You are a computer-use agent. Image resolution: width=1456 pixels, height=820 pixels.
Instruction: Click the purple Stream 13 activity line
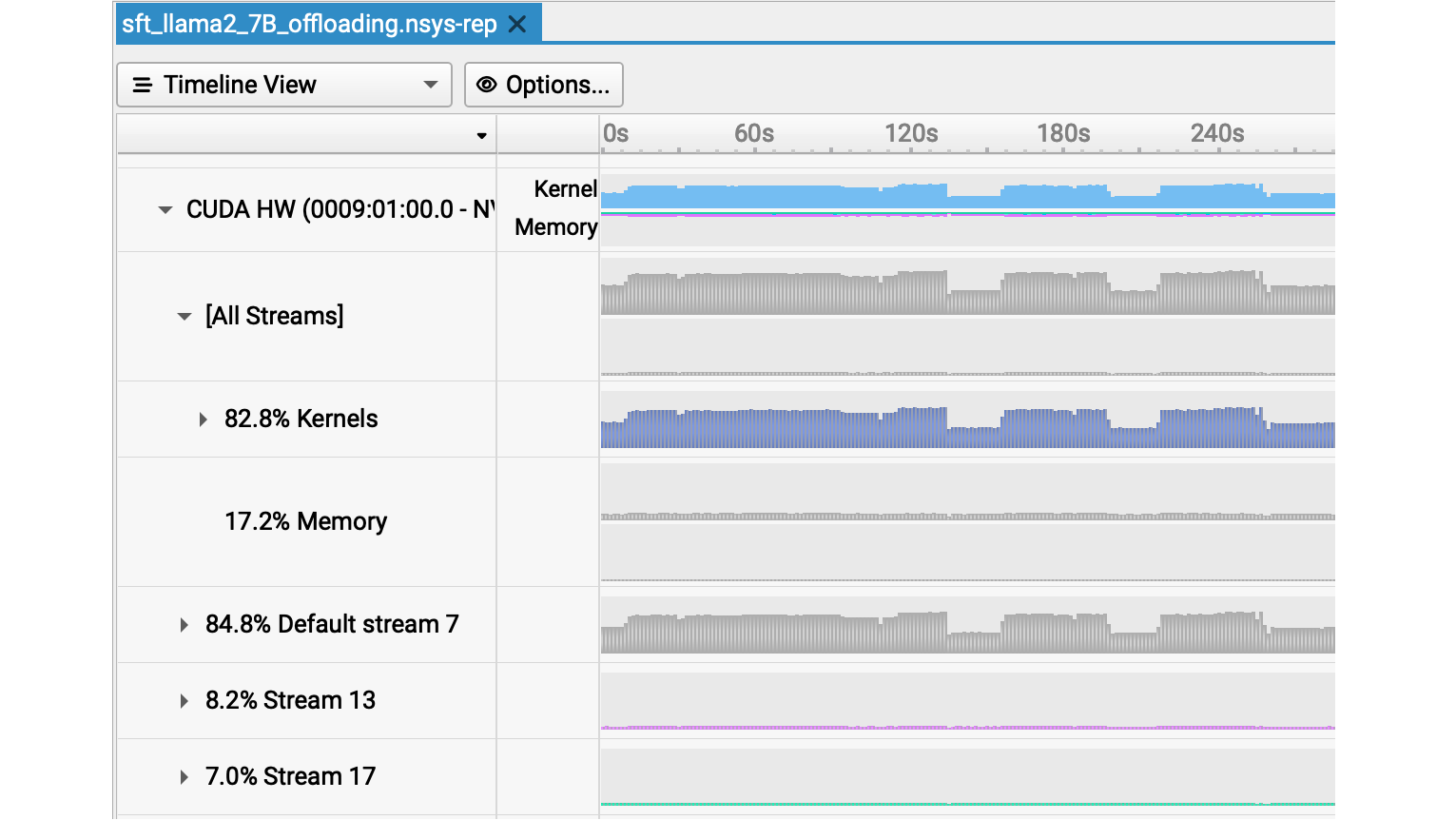[x=967, y=728]
